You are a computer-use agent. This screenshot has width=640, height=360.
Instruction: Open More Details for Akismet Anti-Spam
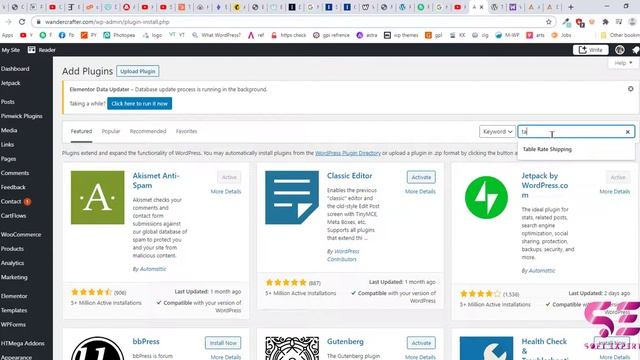226,191
